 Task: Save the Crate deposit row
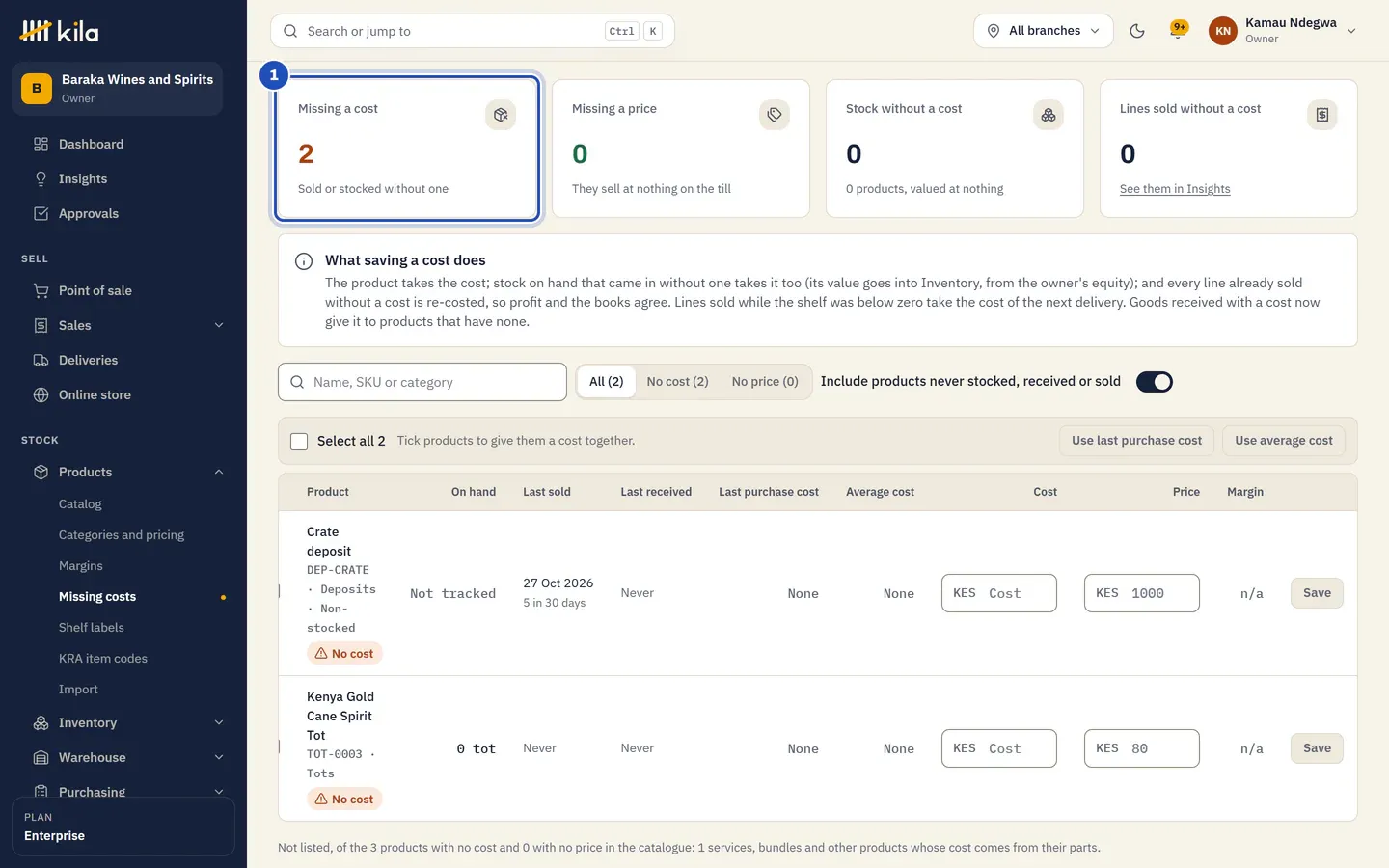pyautogui.click(x=1317, y=593)
